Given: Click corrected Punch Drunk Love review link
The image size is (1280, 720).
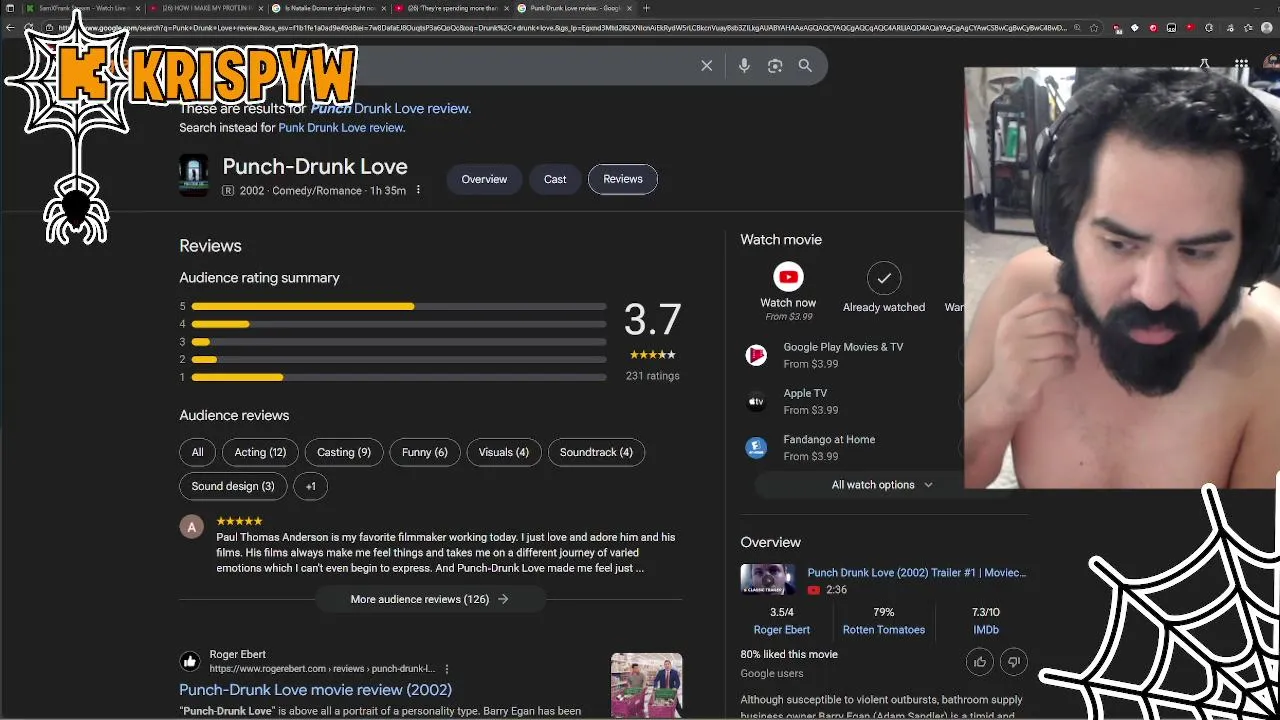Looking at the screenshot, I should coord(390,108).
